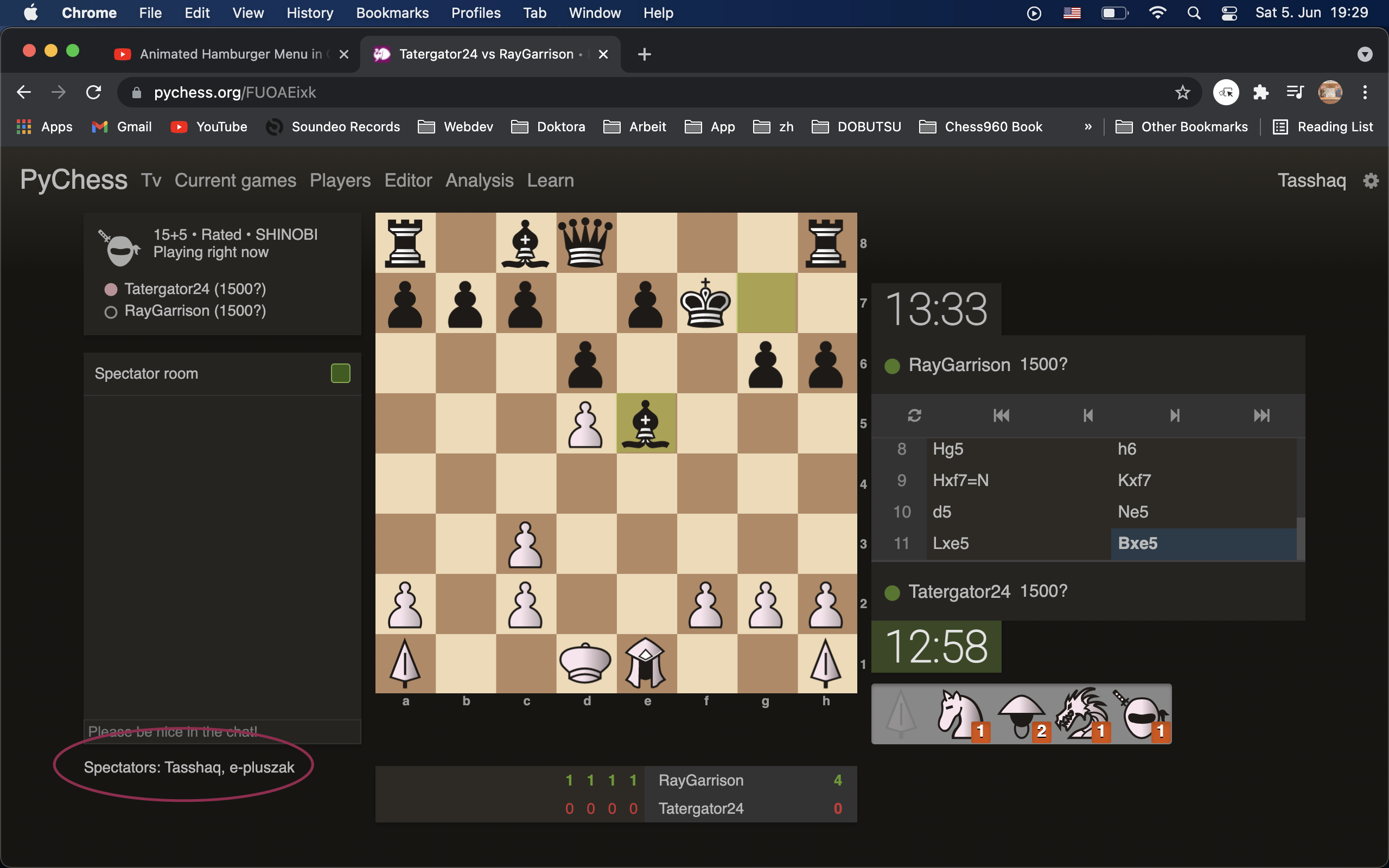
Task: Bookmark this page with star icon
Action: click(1182, 92)
